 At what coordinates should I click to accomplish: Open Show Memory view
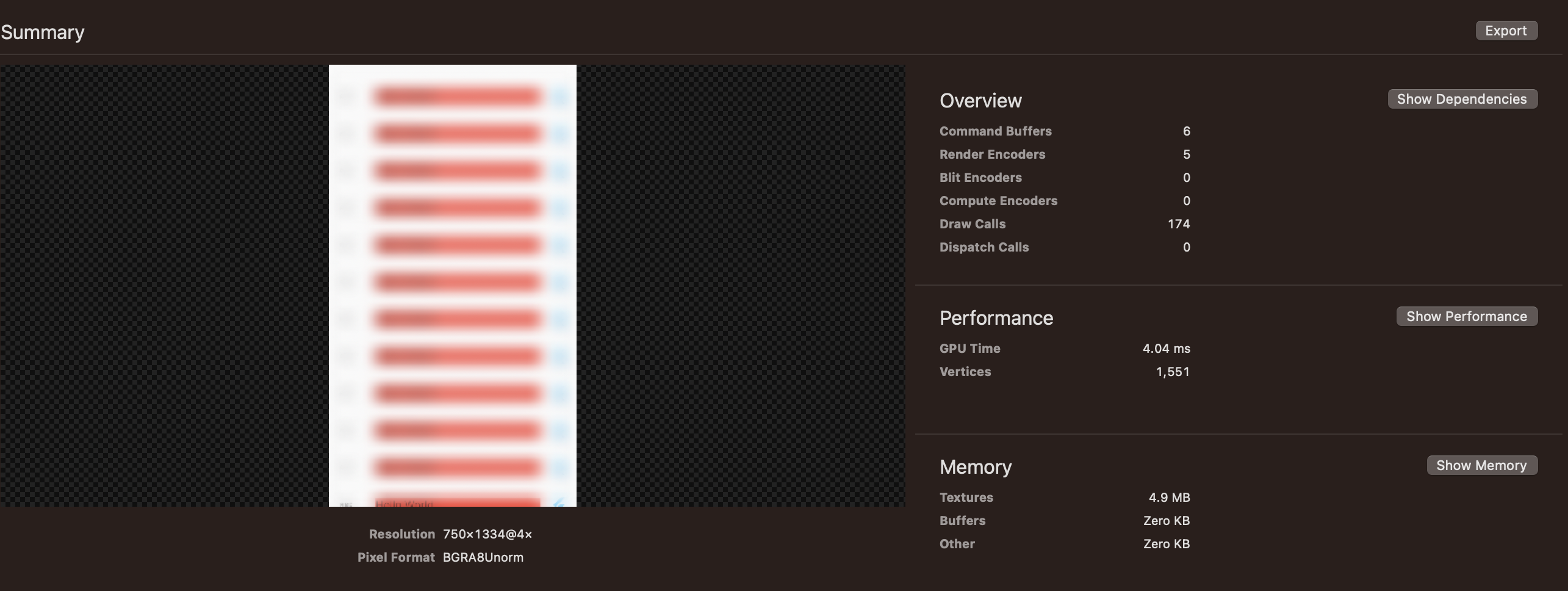pyautogui.click(x=1482, y=465)
